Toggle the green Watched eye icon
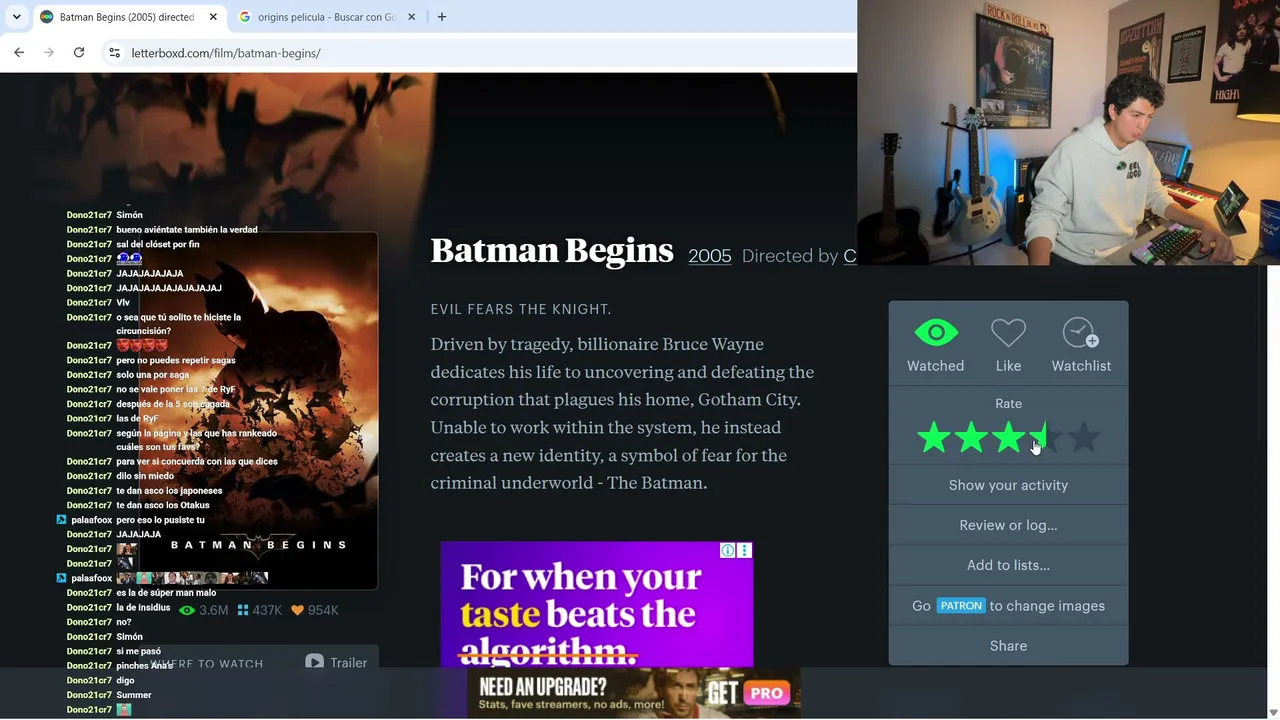 [x=936, y=333]
